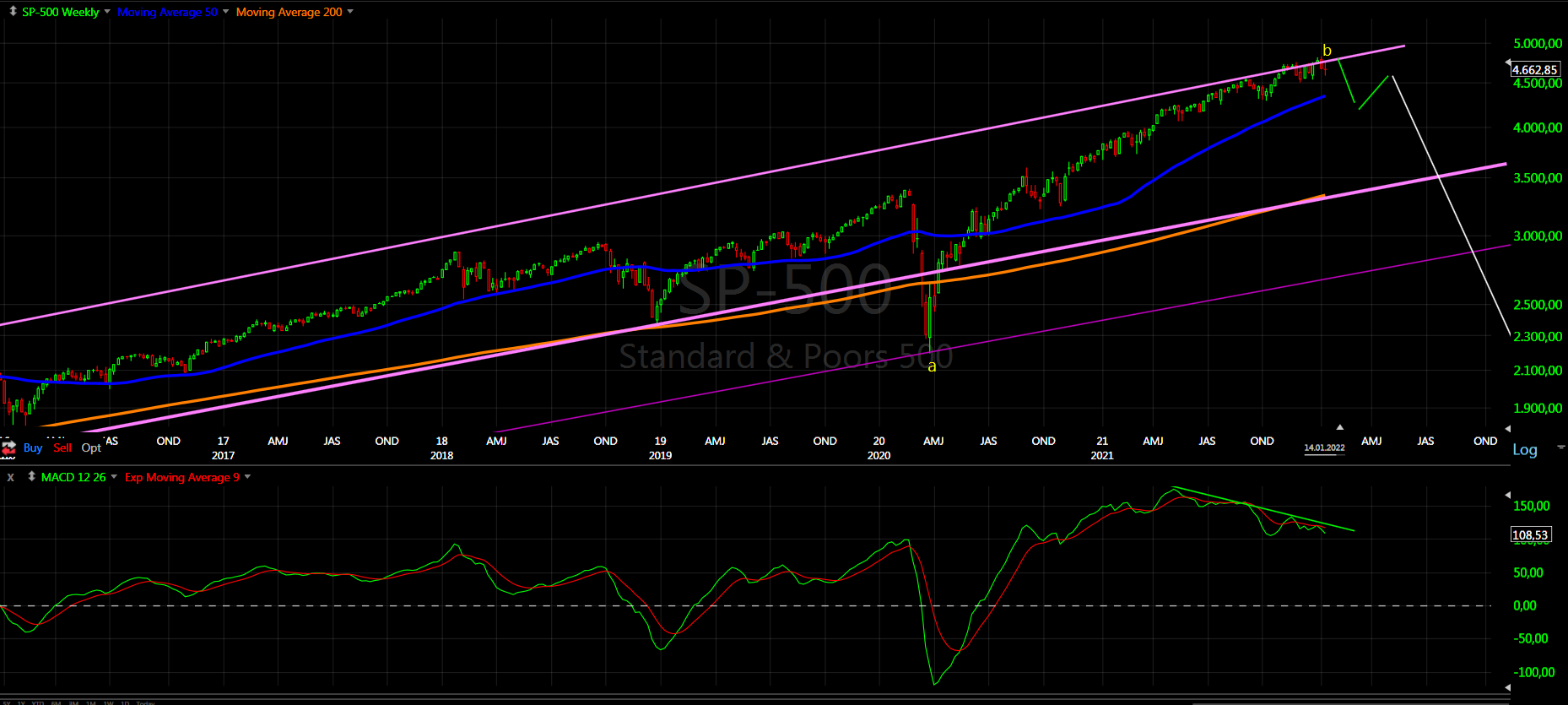Viewport: 1568px width, 705px height.
Task: Click the MACD 12 26 indicator label
Action: (73, 477)
